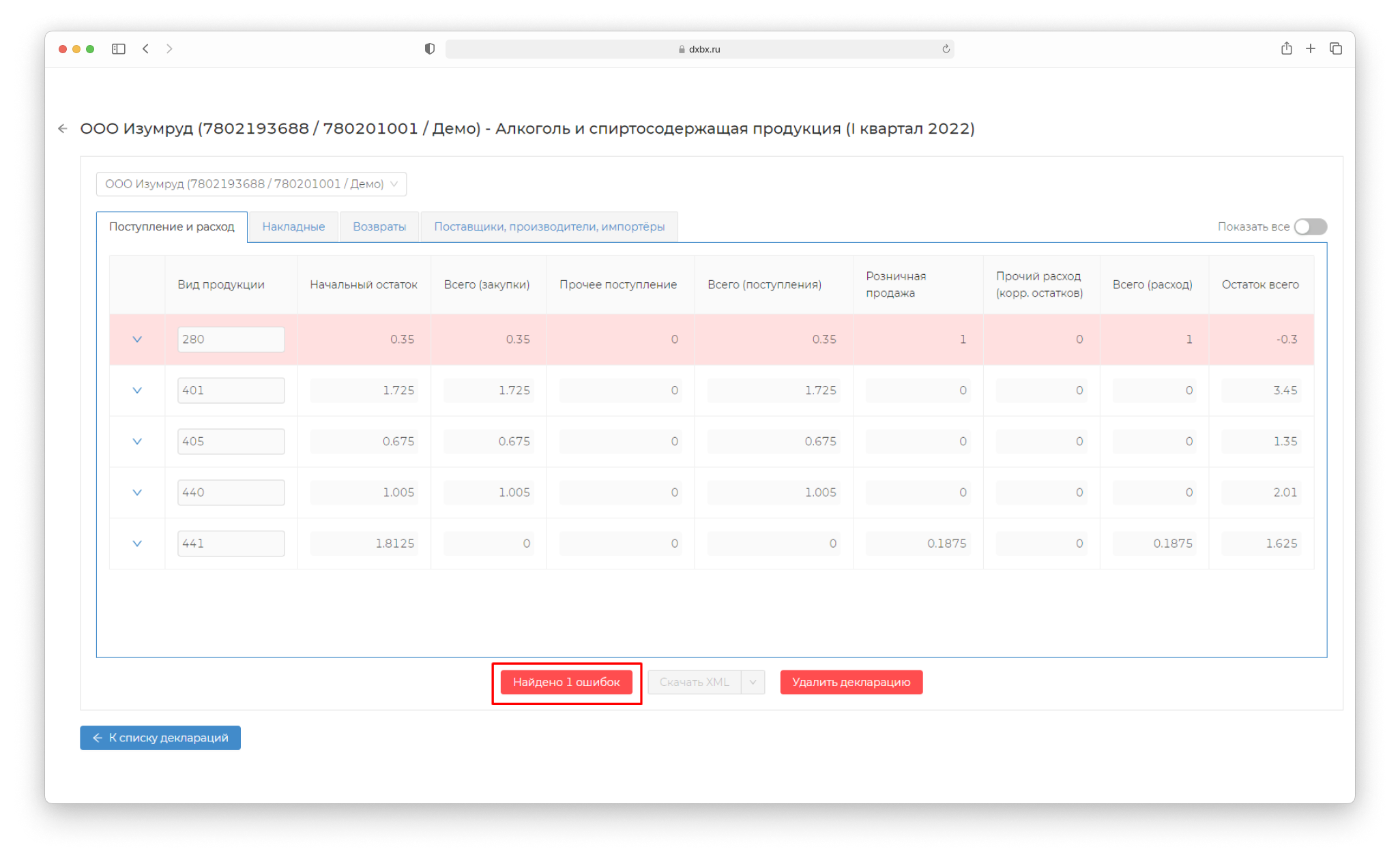Click the page reload icon in the address bar
This screenshot has width=1400, height=862.
[946, 49]
